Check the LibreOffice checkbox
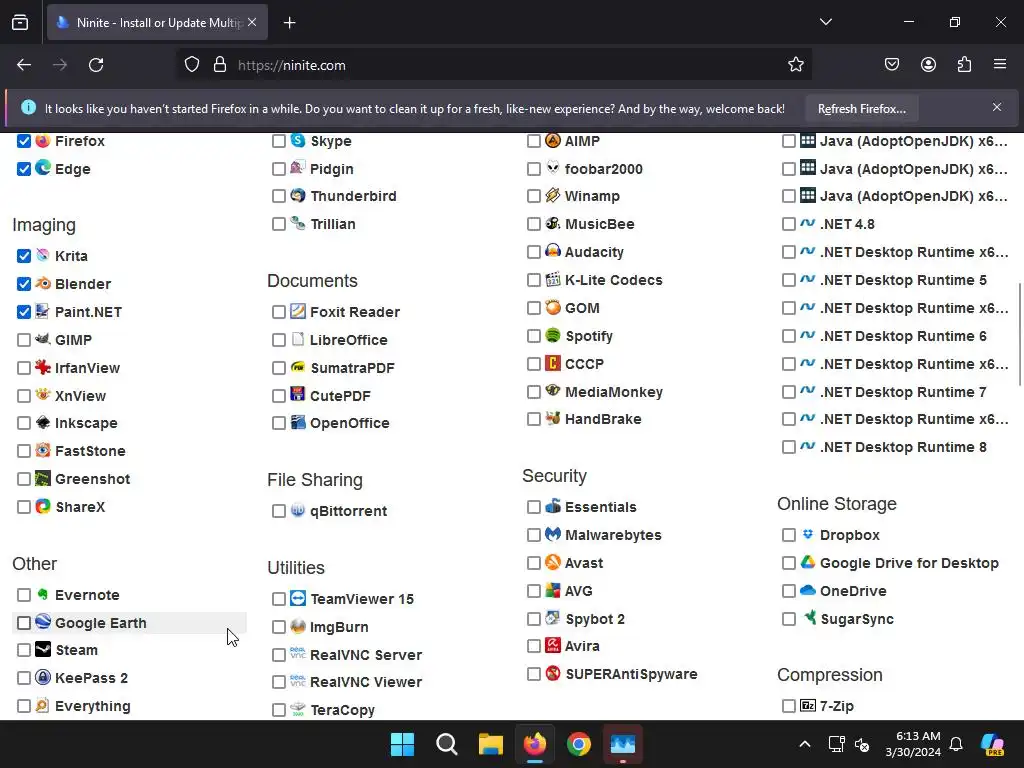This screenshot has width=1024, height=768. (x=279, y=340)
